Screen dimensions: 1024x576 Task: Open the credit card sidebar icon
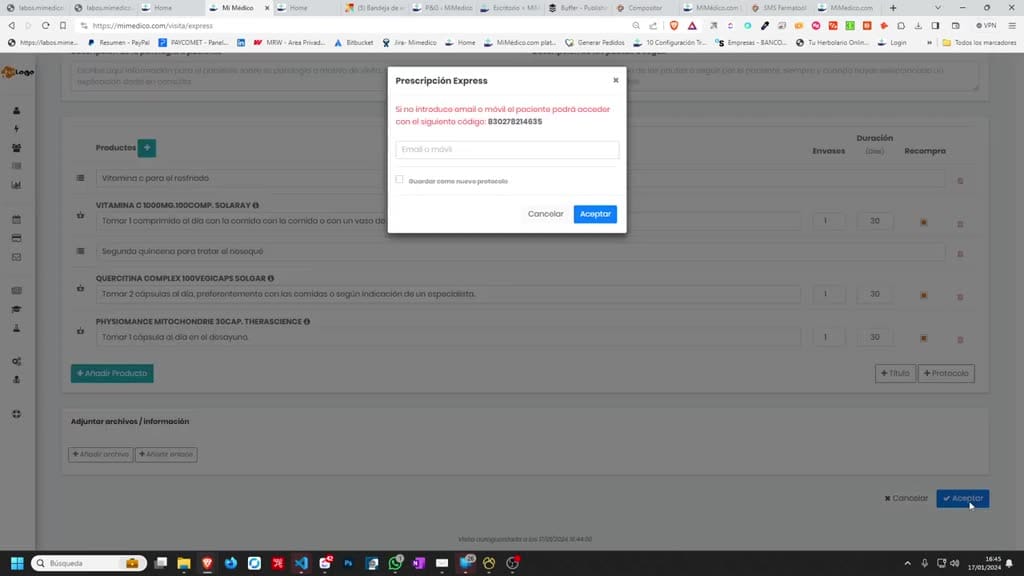coord(16,238)
